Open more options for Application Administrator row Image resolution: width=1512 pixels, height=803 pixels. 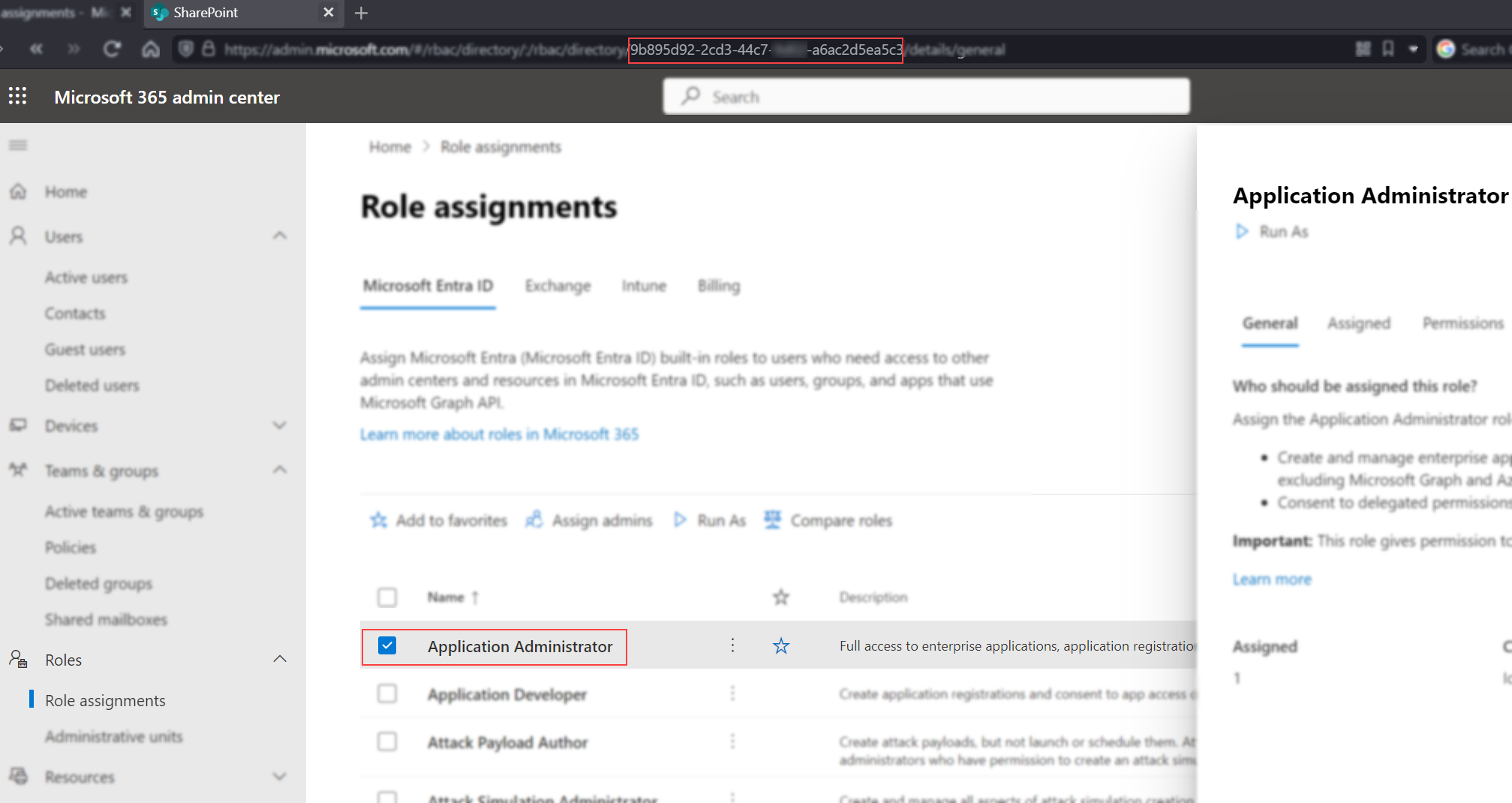pyautogui.click(x=732, y=645)
